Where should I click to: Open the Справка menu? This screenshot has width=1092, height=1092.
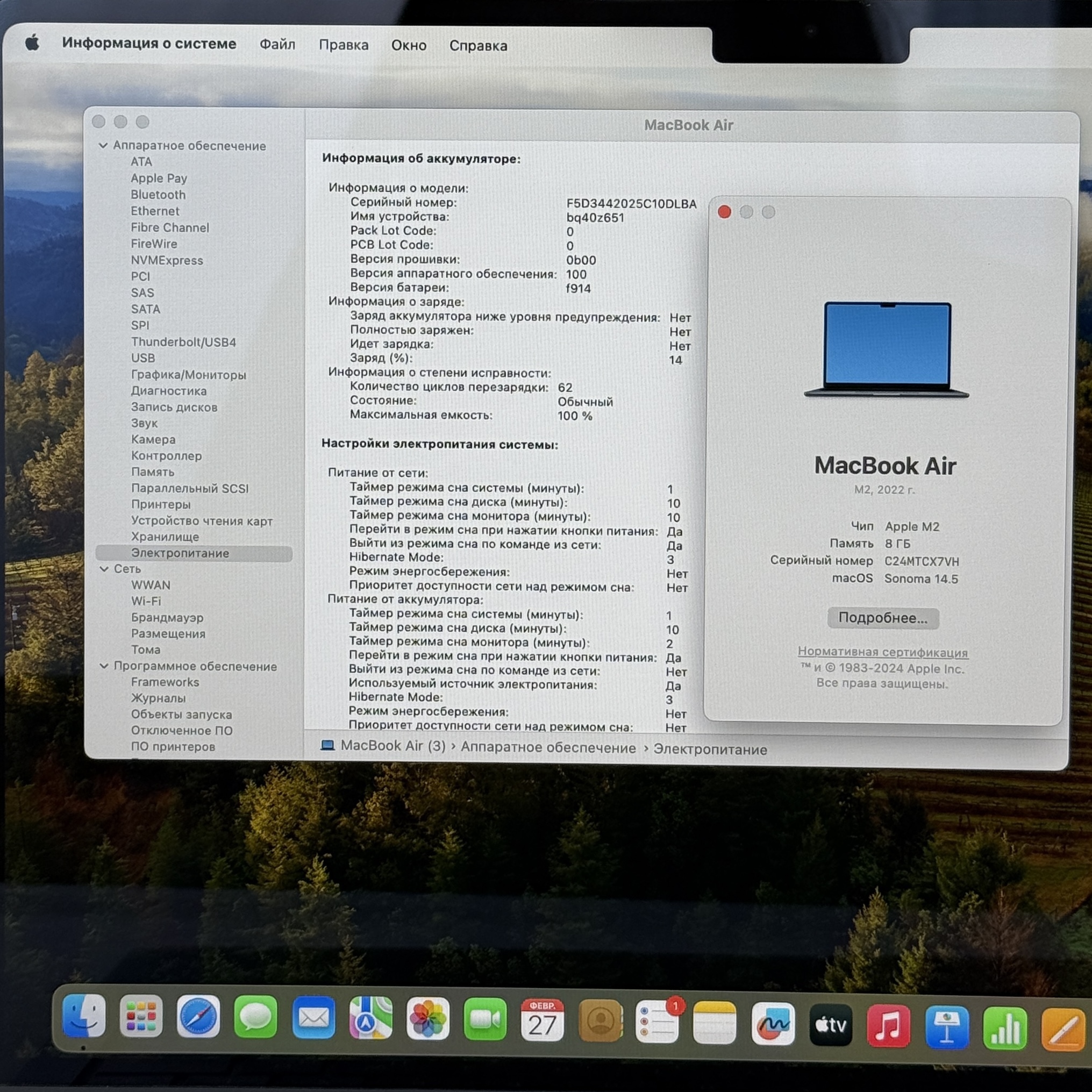[478, 46]
